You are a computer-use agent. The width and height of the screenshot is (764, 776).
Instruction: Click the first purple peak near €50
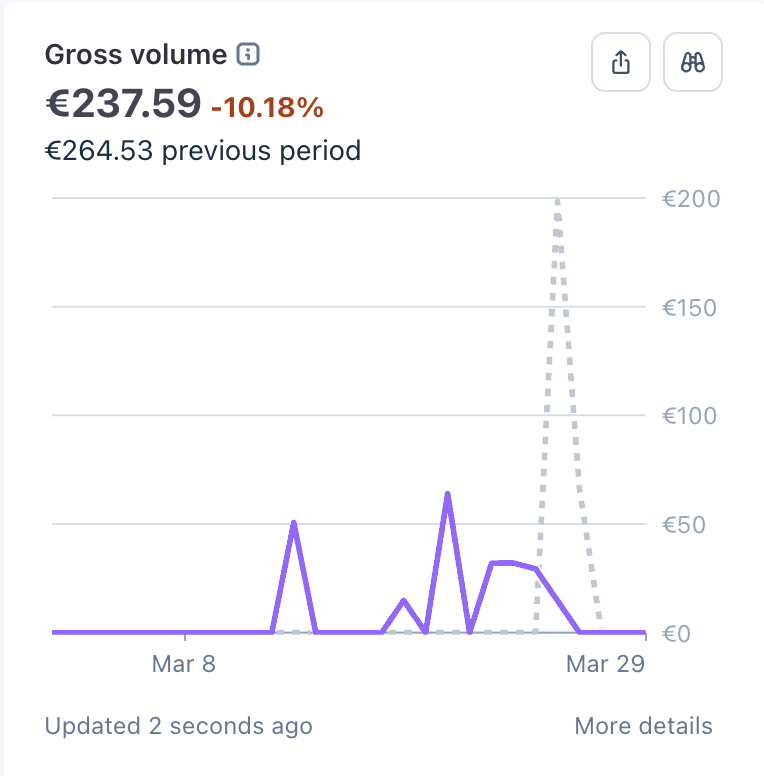tap(294, 524)
